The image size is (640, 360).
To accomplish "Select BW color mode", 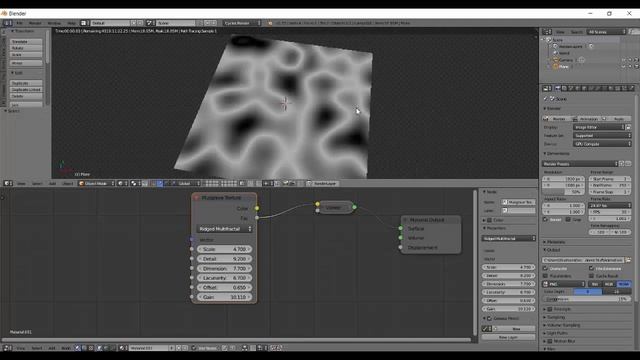I will (x=595, y=284).
